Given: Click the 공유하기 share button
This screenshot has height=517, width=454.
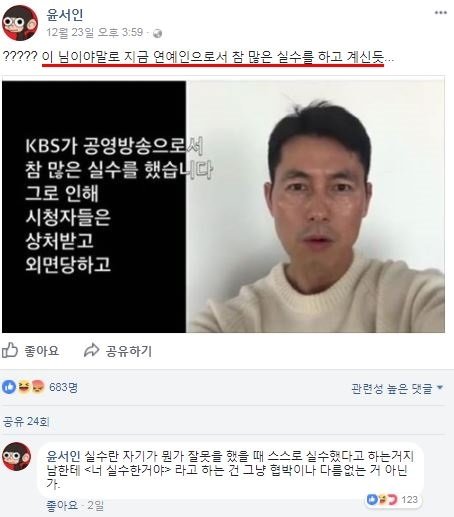Looking at the screenshot, I should click(x=118, y=351).
